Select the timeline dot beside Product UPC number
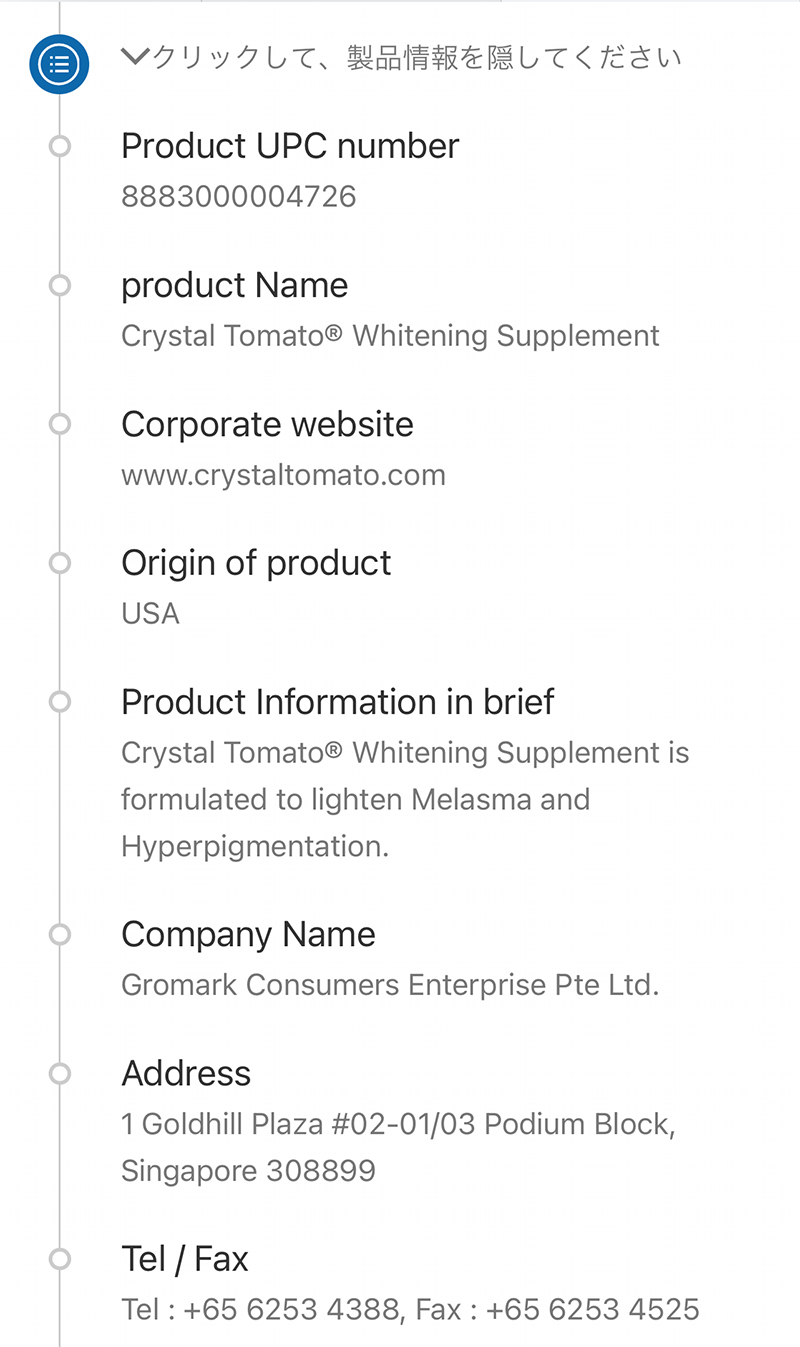The image size is (800, 1347). 60,147
